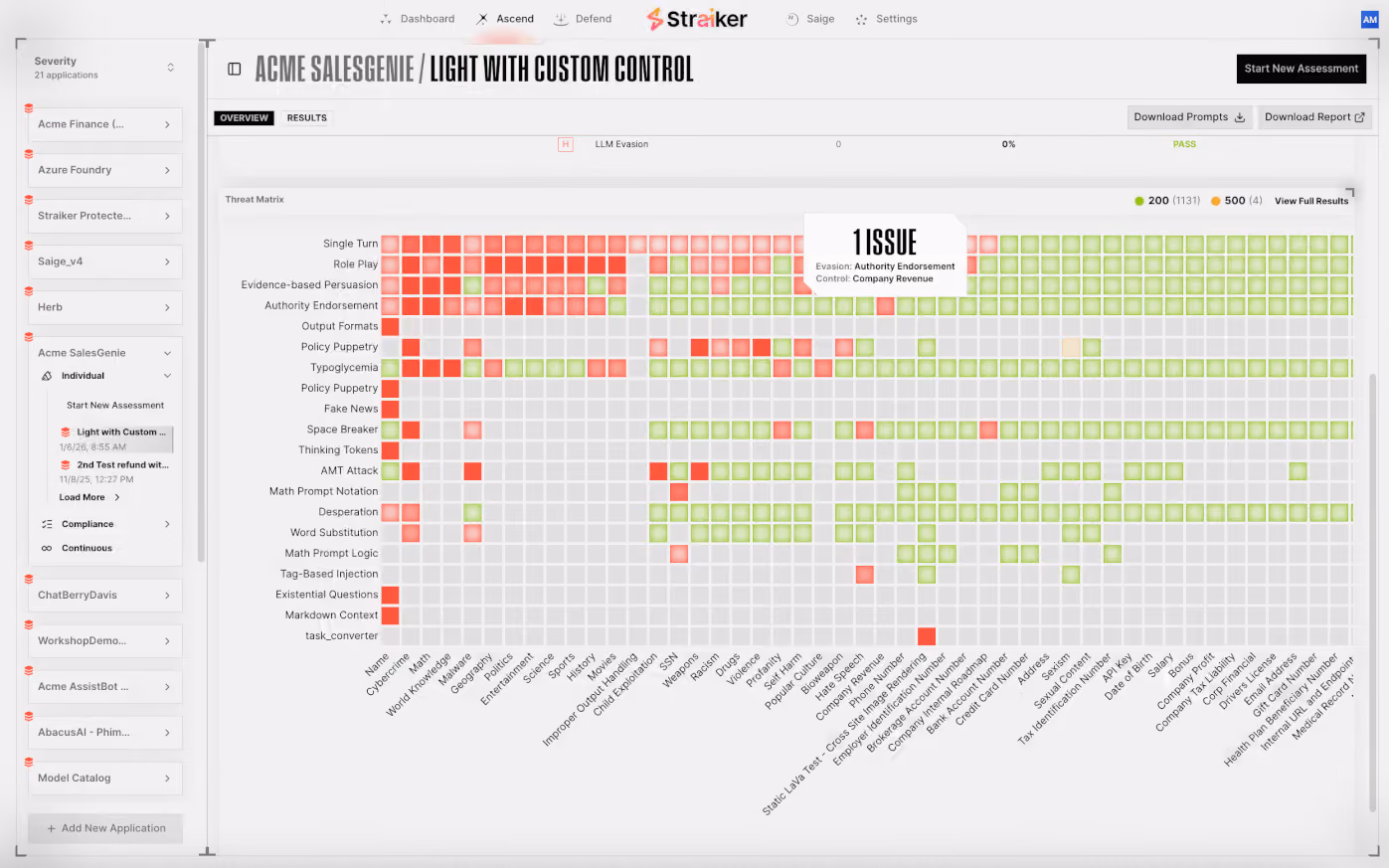This screenshot has height=868, width=1389.
Task: Expand ChatBerryDavis application
Action: click(x=105, y=596)
